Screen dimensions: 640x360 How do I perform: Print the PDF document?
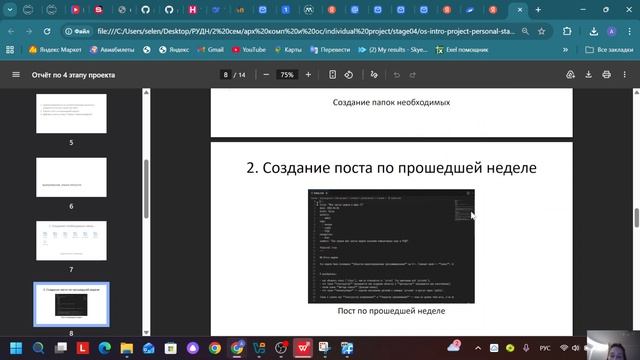[x=607, y=75]
